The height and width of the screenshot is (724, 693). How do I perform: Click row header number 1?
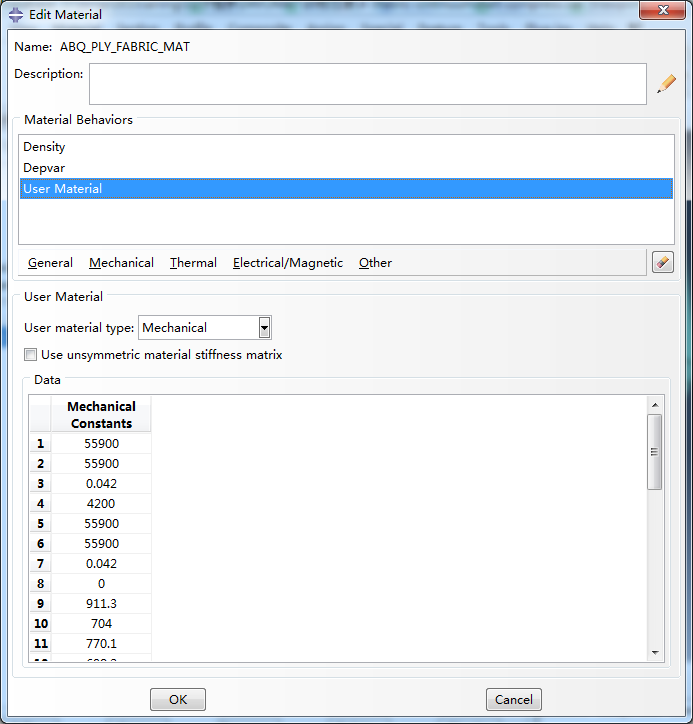click(41, 444)
